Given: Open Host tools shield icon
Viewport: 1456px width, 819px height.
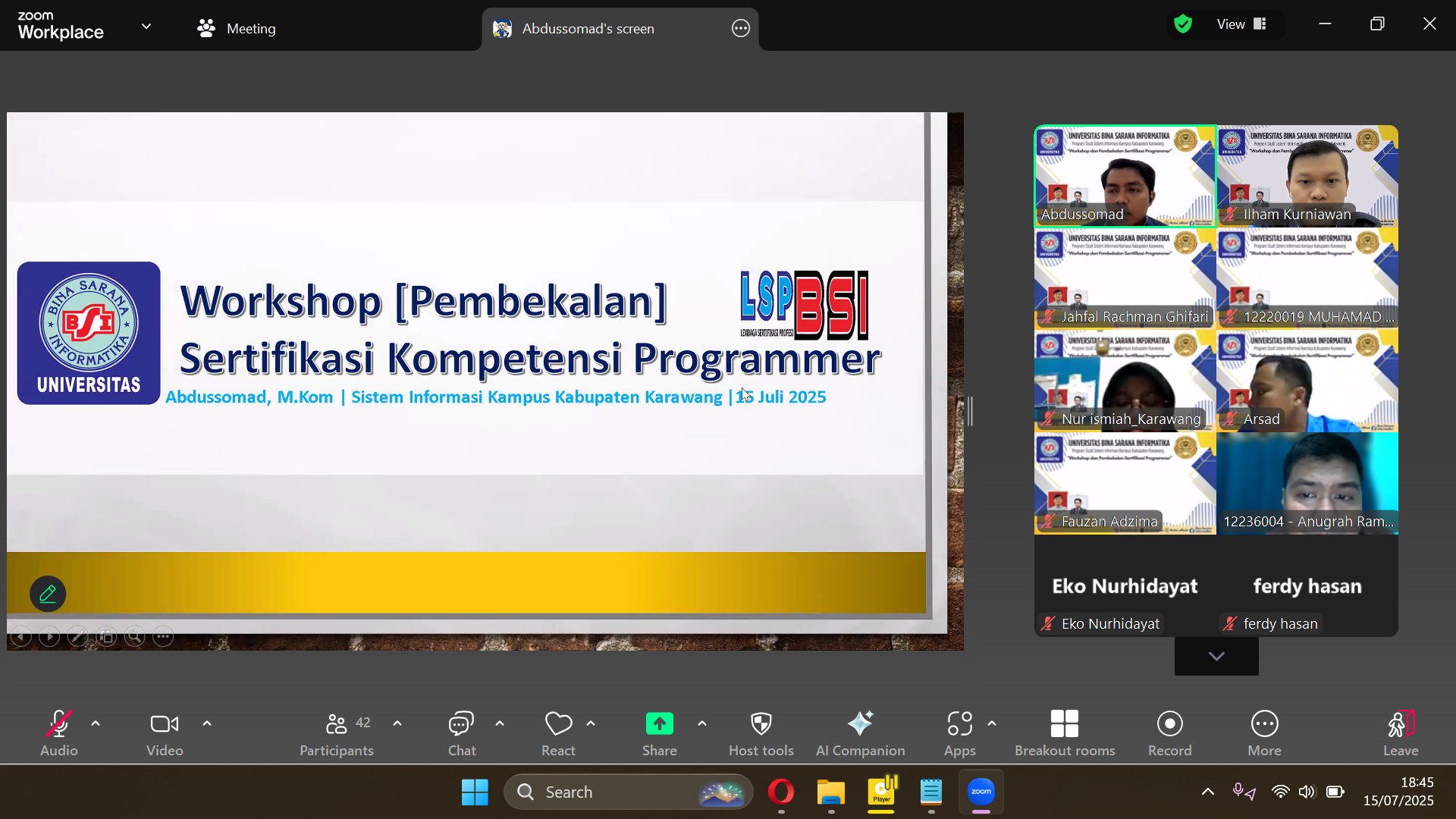Looking at the screenshot, I should 761,724.
